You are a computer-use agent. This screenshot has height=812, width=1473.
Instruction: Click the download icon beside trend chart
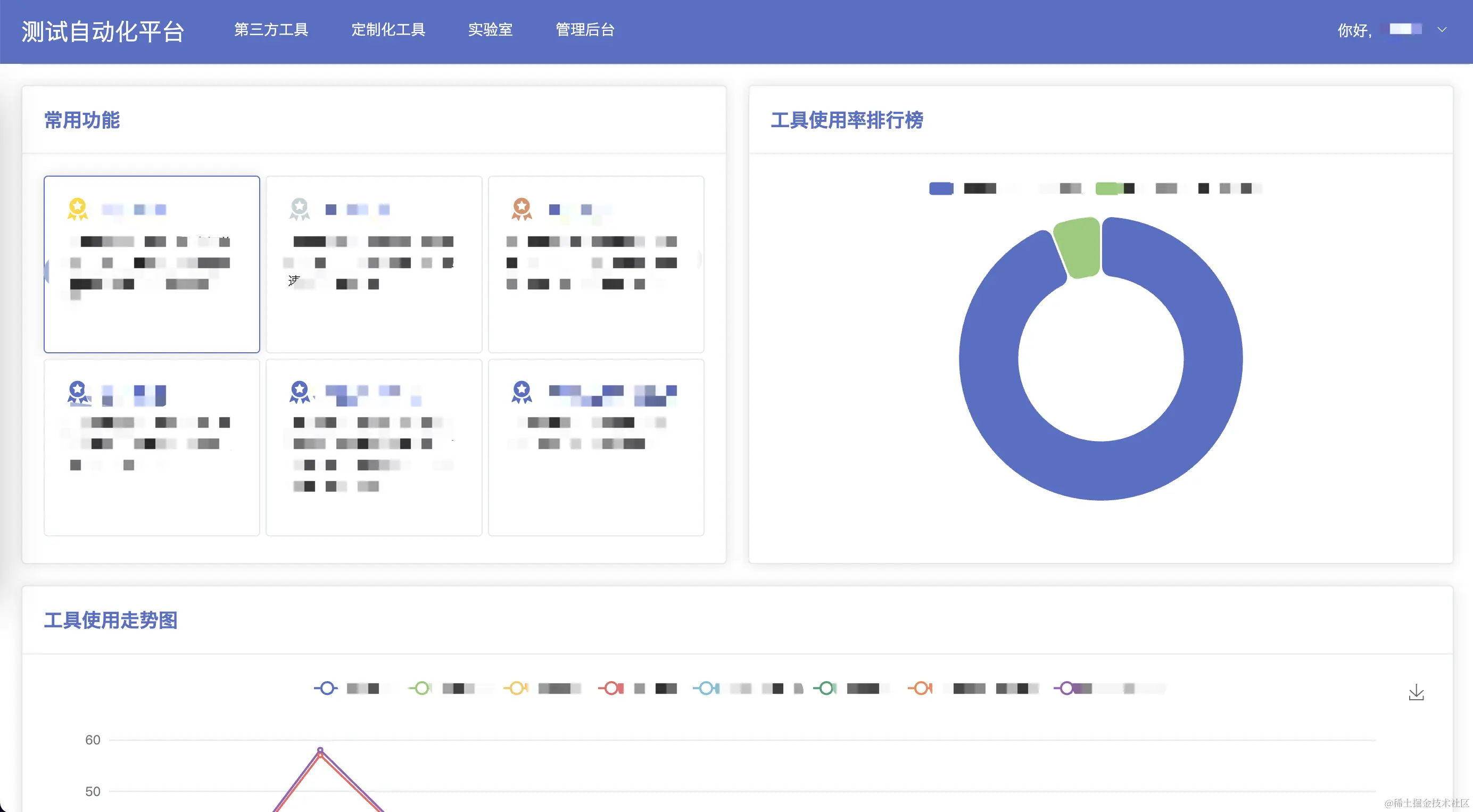tap(1416, 692)
